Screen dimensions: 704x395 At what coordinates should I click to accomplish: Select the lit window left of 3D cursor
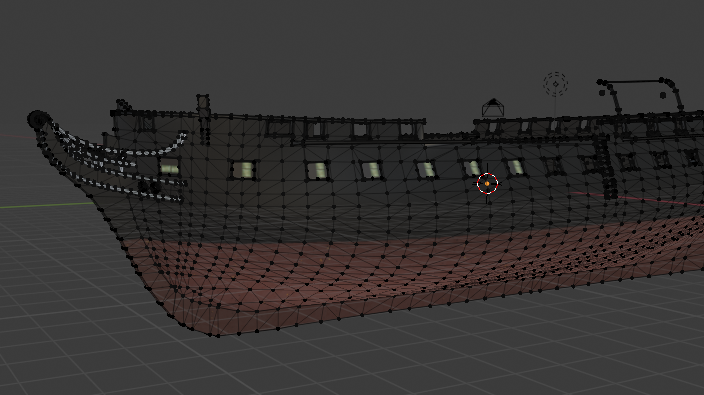click(471, 168)
